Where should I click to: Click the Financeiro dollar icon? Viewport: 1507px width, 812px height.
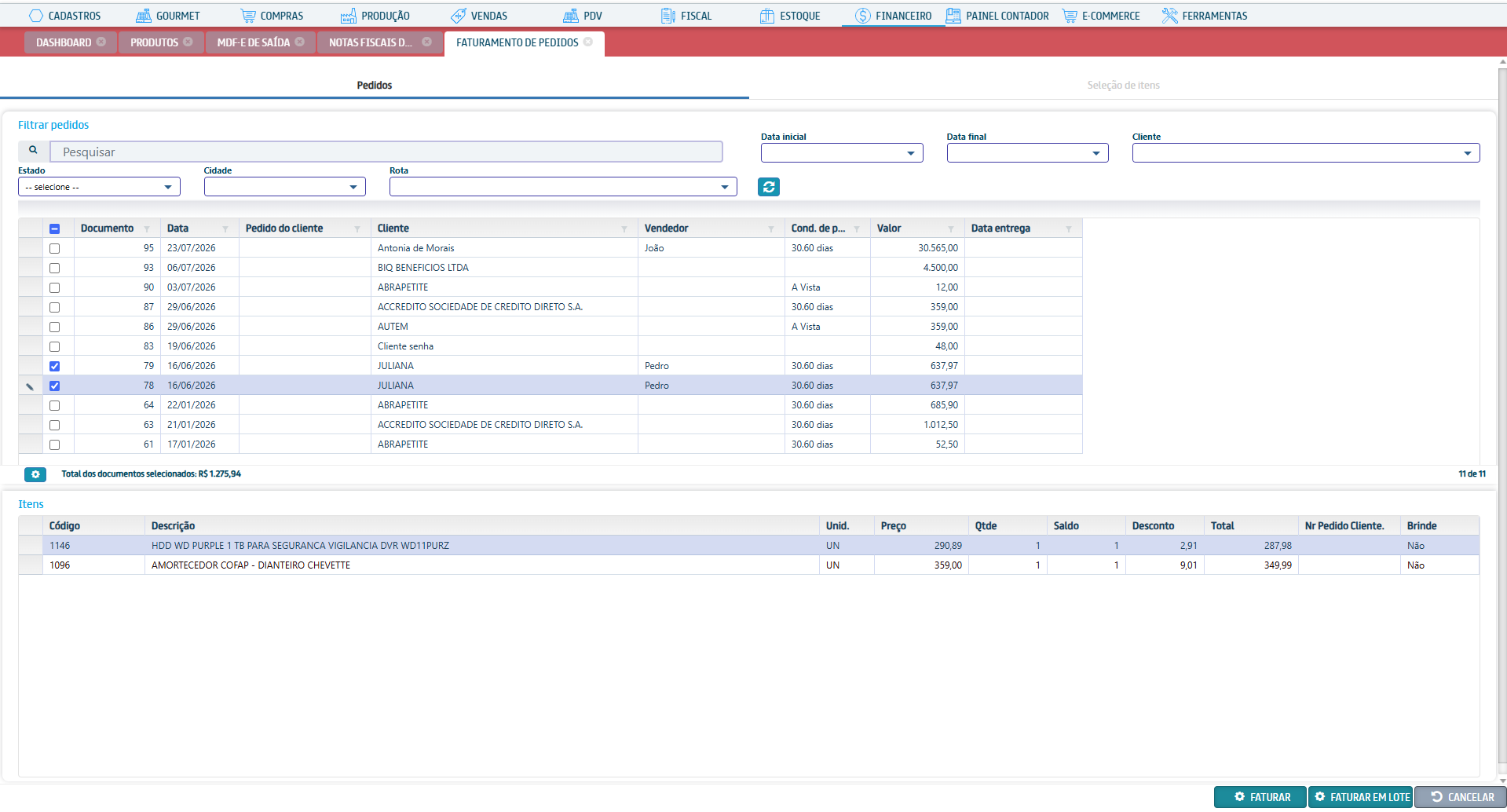point(863,16)
